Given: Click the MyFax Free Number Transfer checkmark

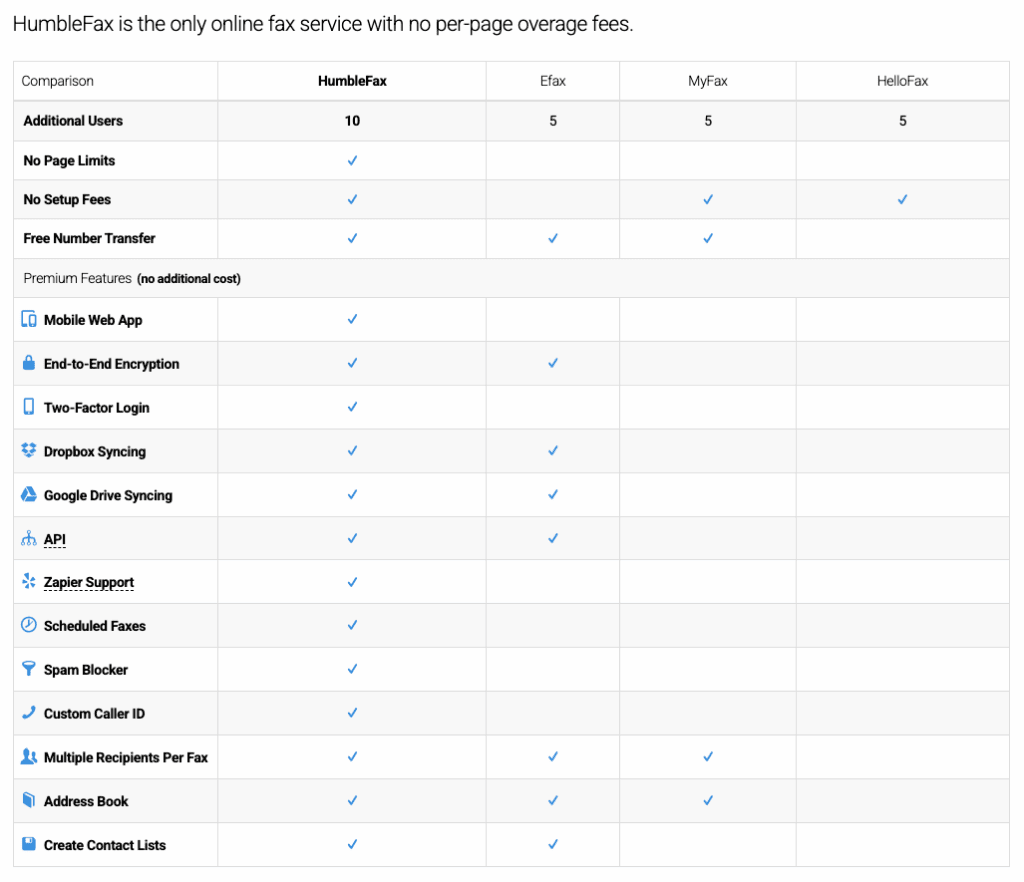Looking at the screenshot, I should pos(708,239).
